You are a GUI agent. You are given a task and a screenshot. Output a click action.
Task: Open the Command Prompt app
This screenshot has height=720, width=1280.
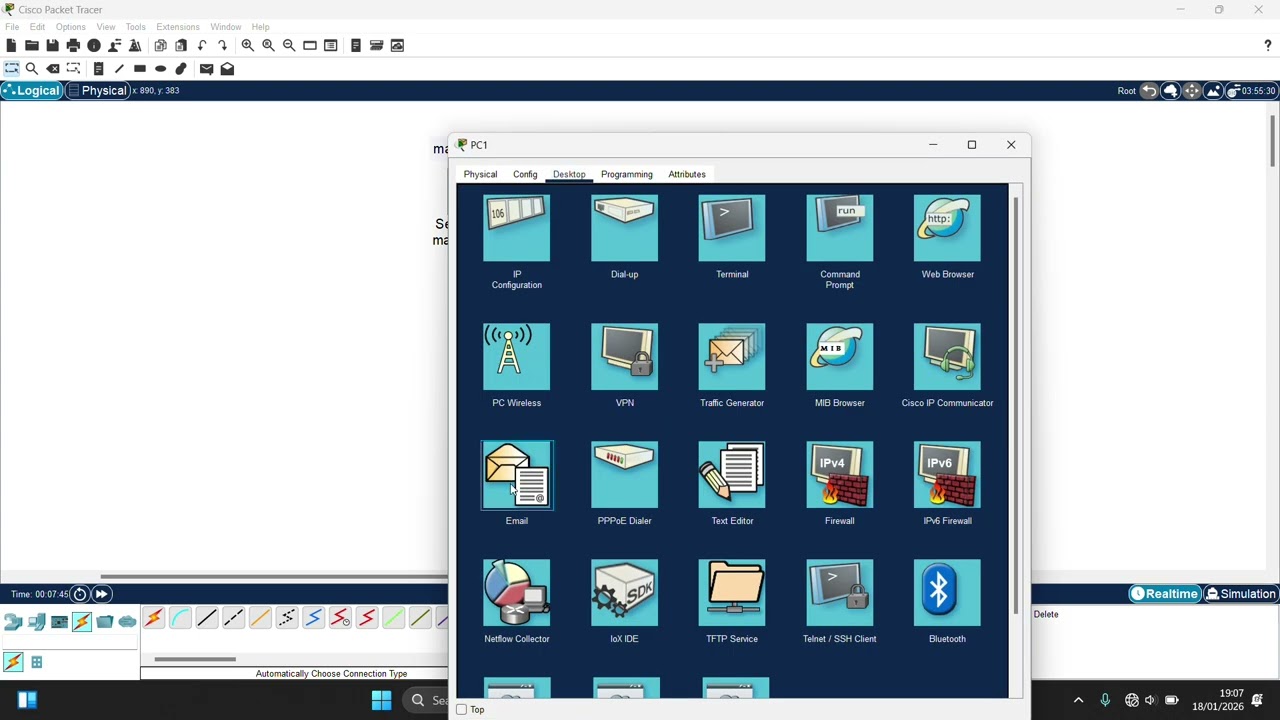coord(840,242)
